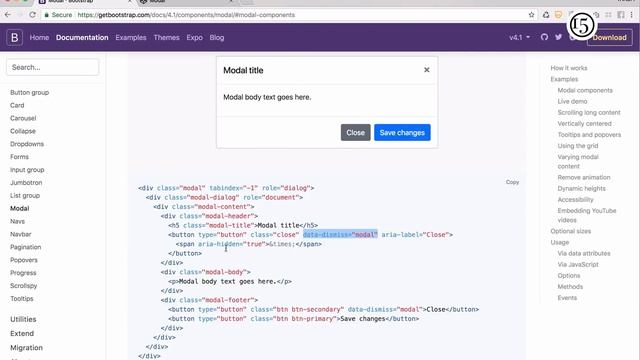This screenshot has width=640, height=360.
Task: Jump to Dynamic heights section
Action: (582, 189)
